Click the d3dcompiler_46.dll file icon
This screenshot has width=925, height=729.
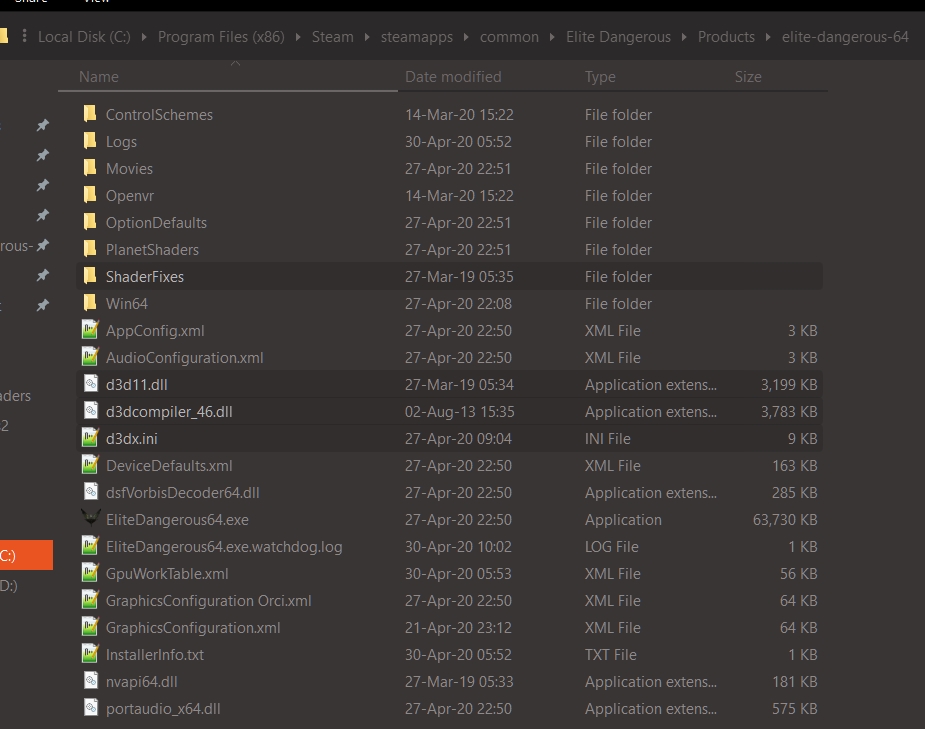90,411
